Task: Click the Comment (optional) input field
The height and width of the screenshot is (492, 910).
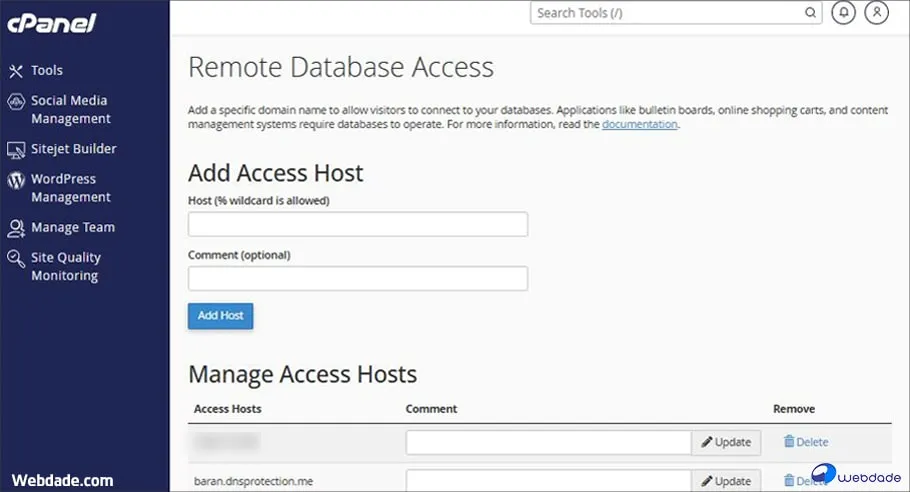Action: (358, 278)
